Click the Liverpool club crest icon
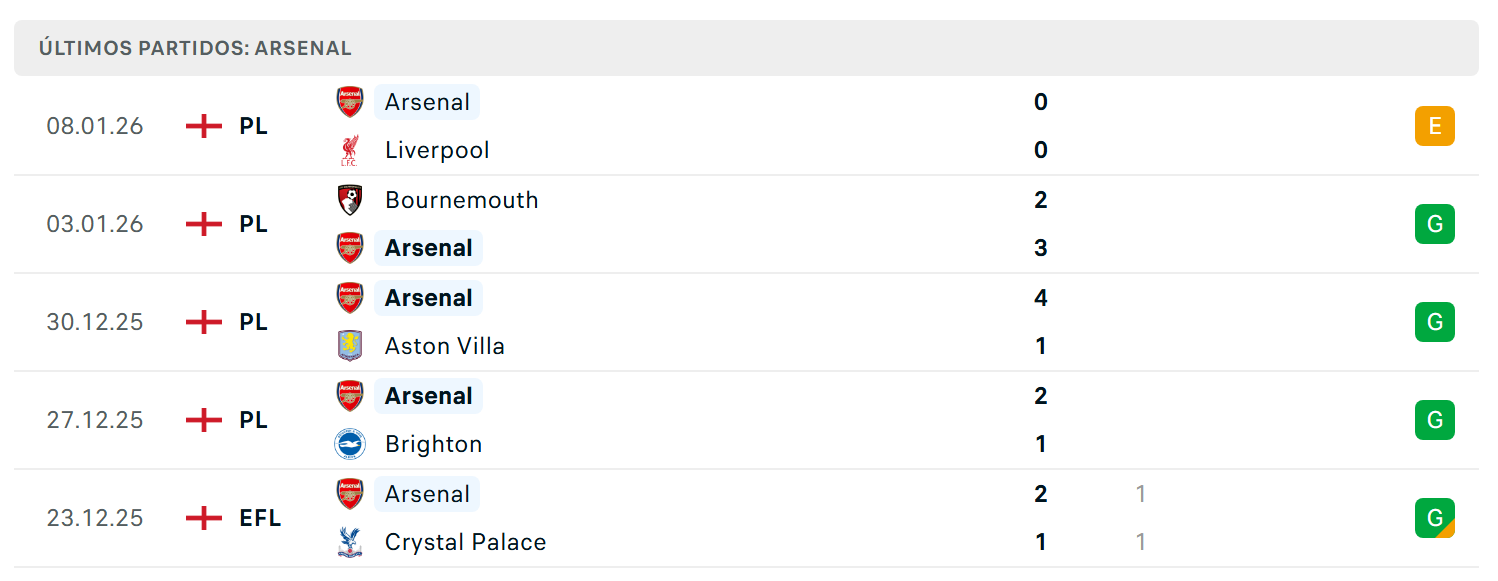The height and width of the screenshot is (581, 1498). click(x=349, y=150)
